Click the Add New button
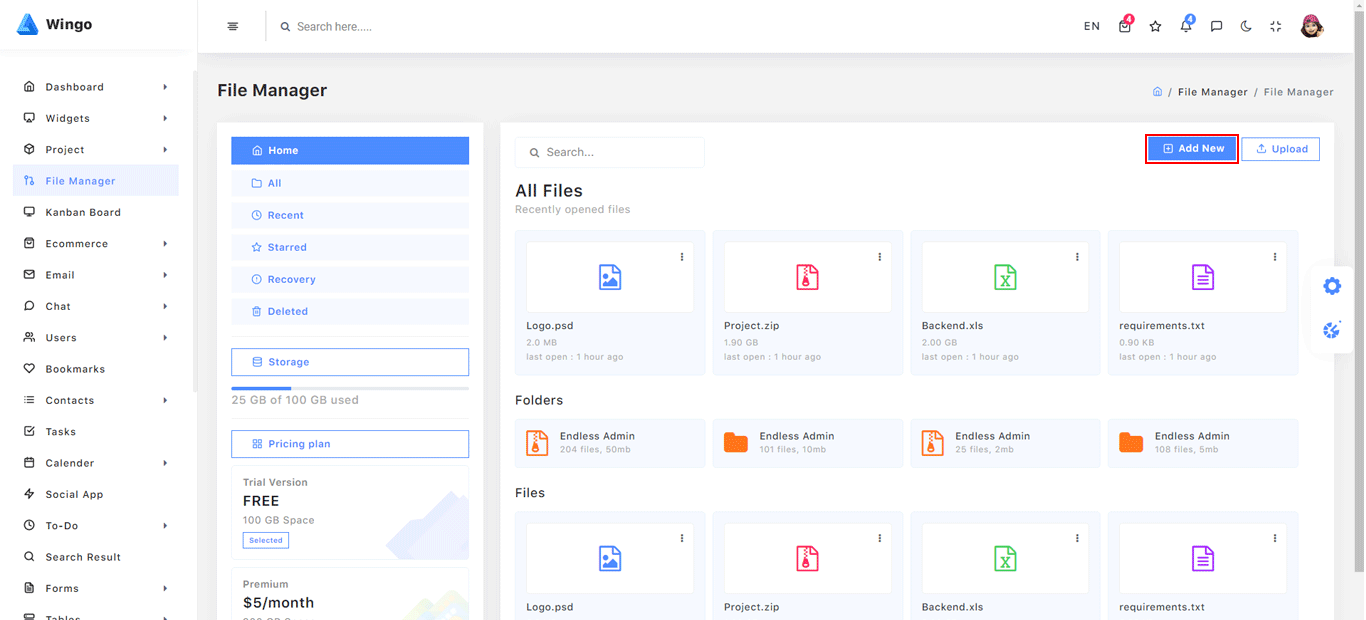This screenshot has width=1366, height=620. coord(1192,149)
